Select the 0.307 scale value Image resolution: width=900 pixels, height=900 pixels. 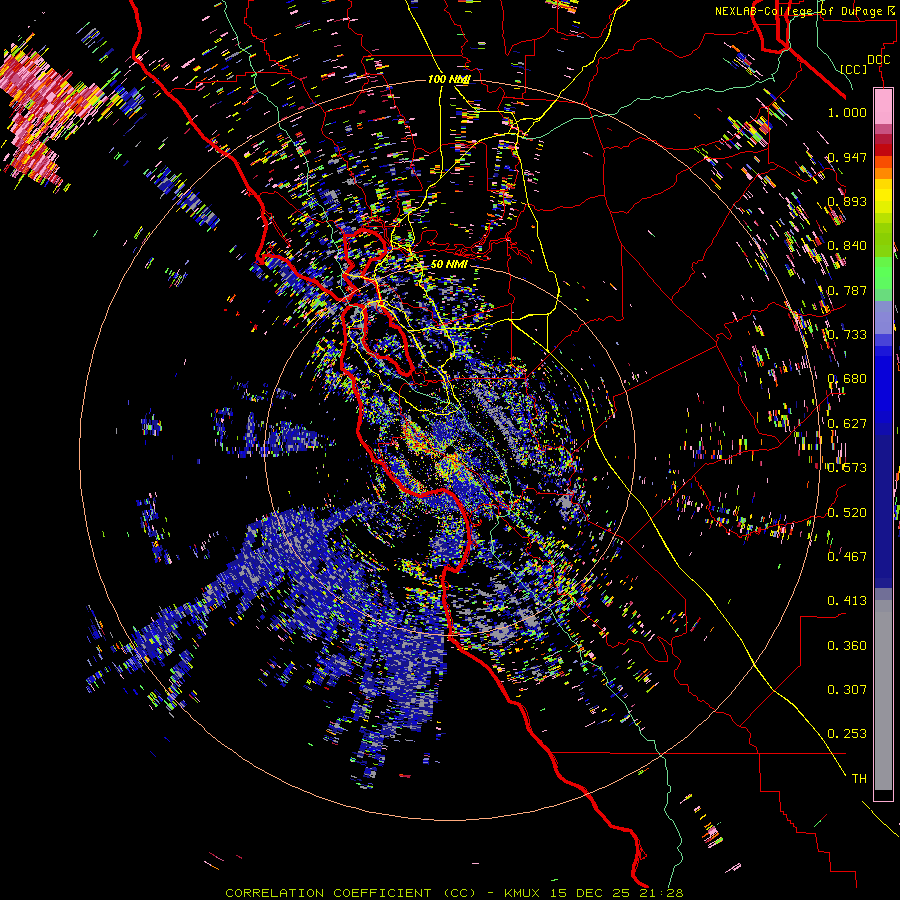click(x=847, y=690)
